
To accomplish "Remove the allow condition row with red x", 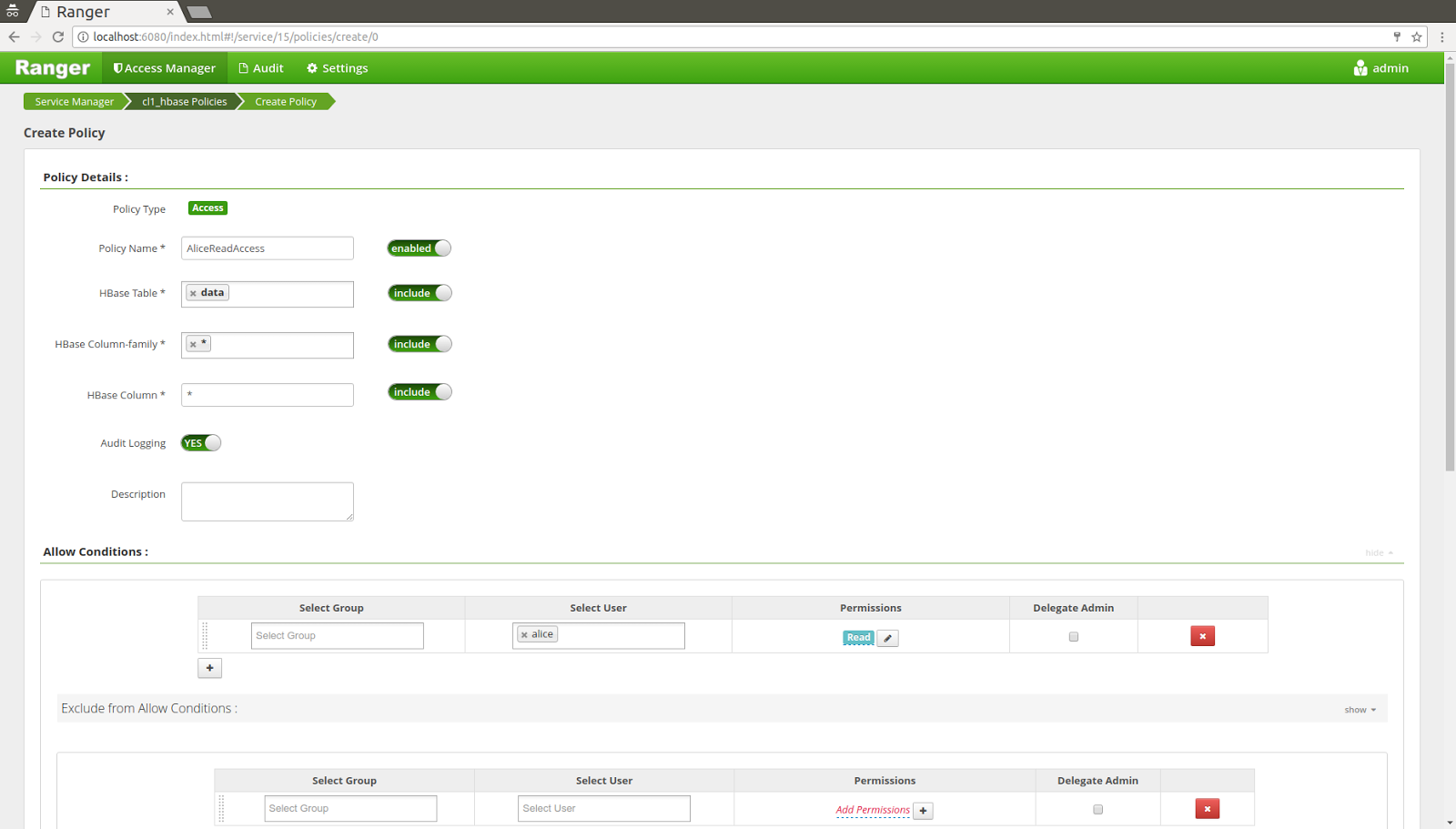I will 1202,636.
